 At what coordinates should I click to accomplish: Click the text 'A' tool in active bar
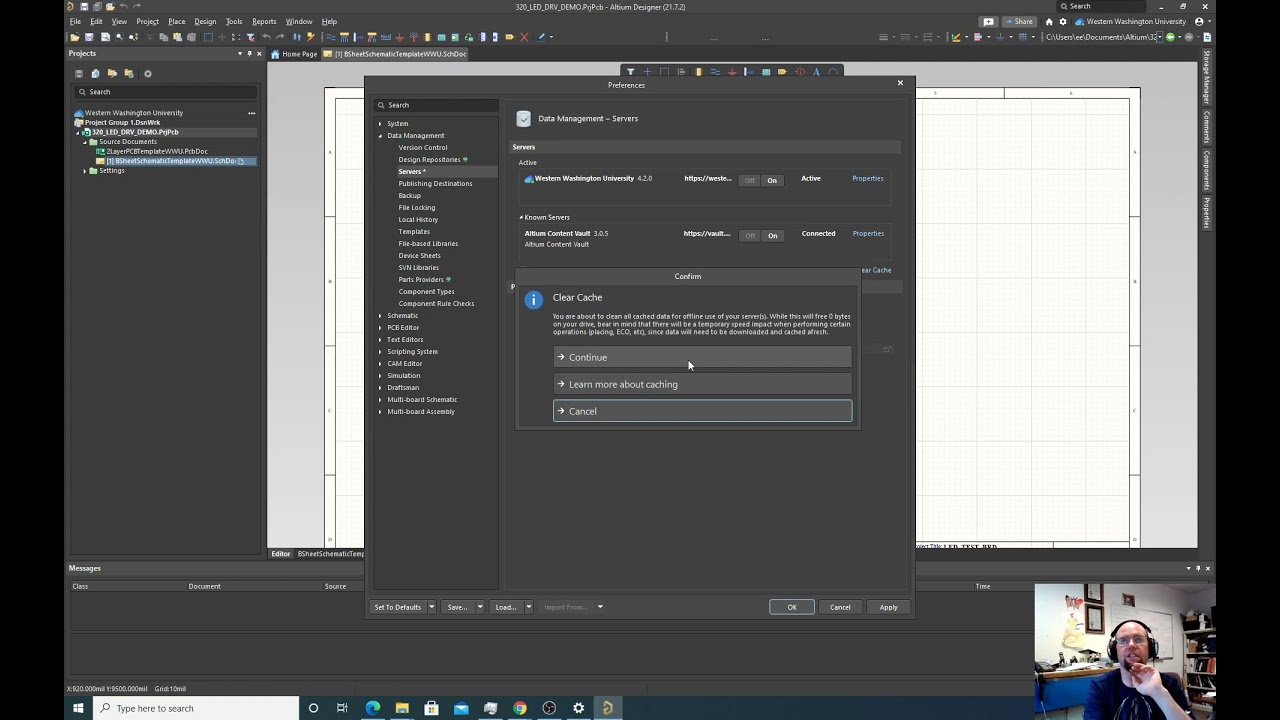[816, 72]
